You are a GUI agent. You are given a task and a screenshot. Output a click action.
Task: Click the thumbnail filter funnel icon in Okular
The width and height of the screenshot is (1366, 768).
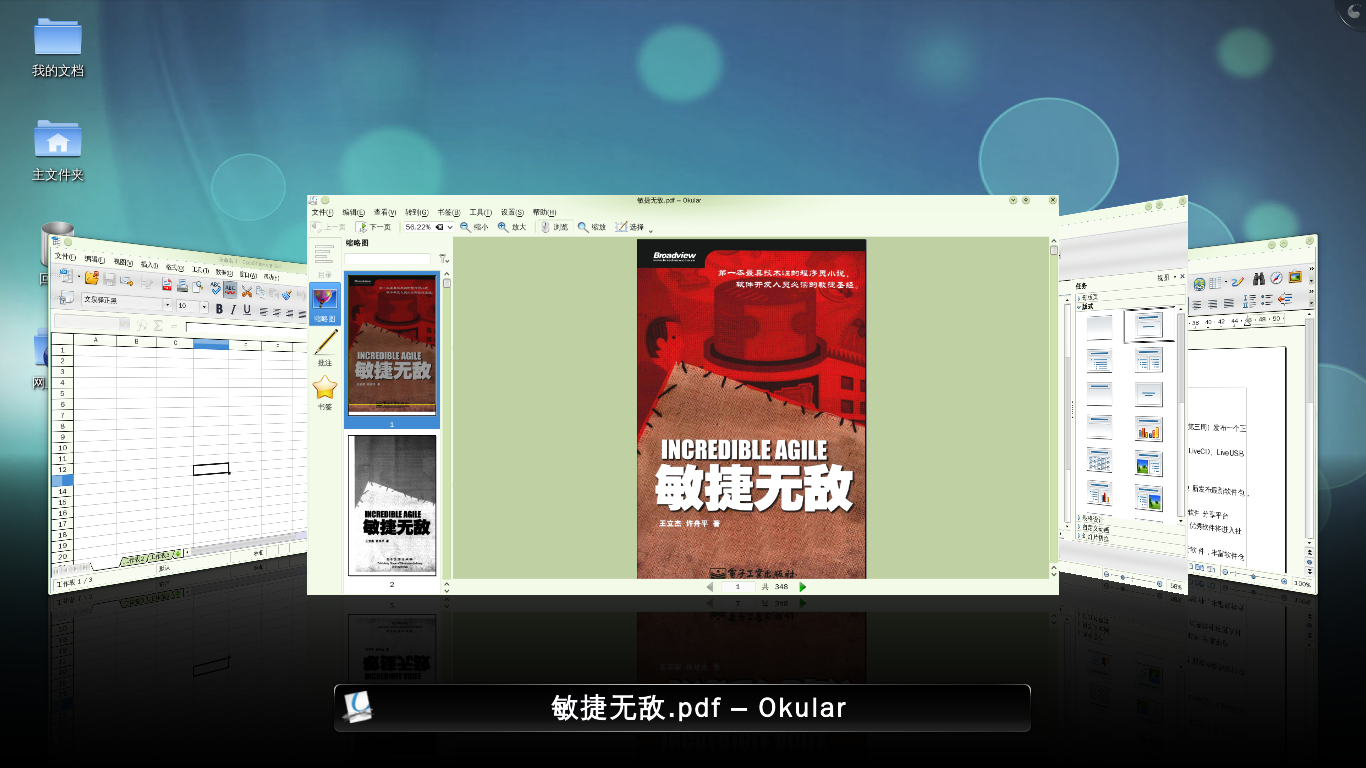click(x=443, y=259)
